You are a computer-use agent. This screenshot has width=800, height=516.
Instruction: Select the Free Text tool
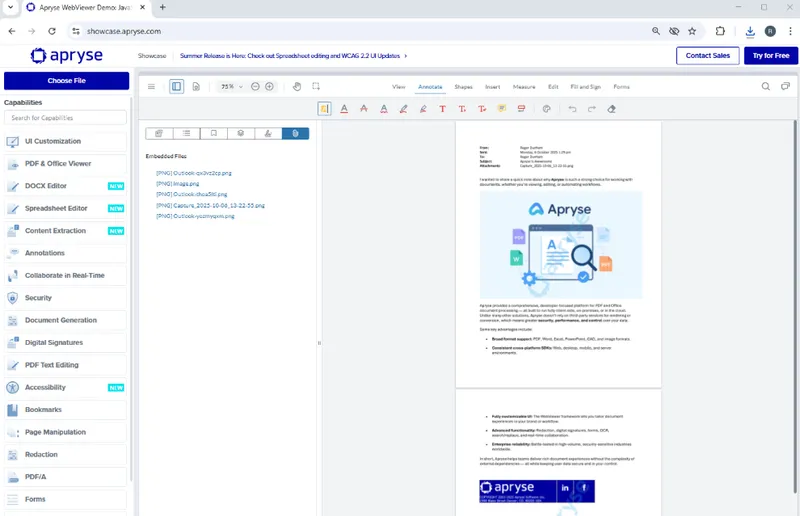click(x=442, y=109)
